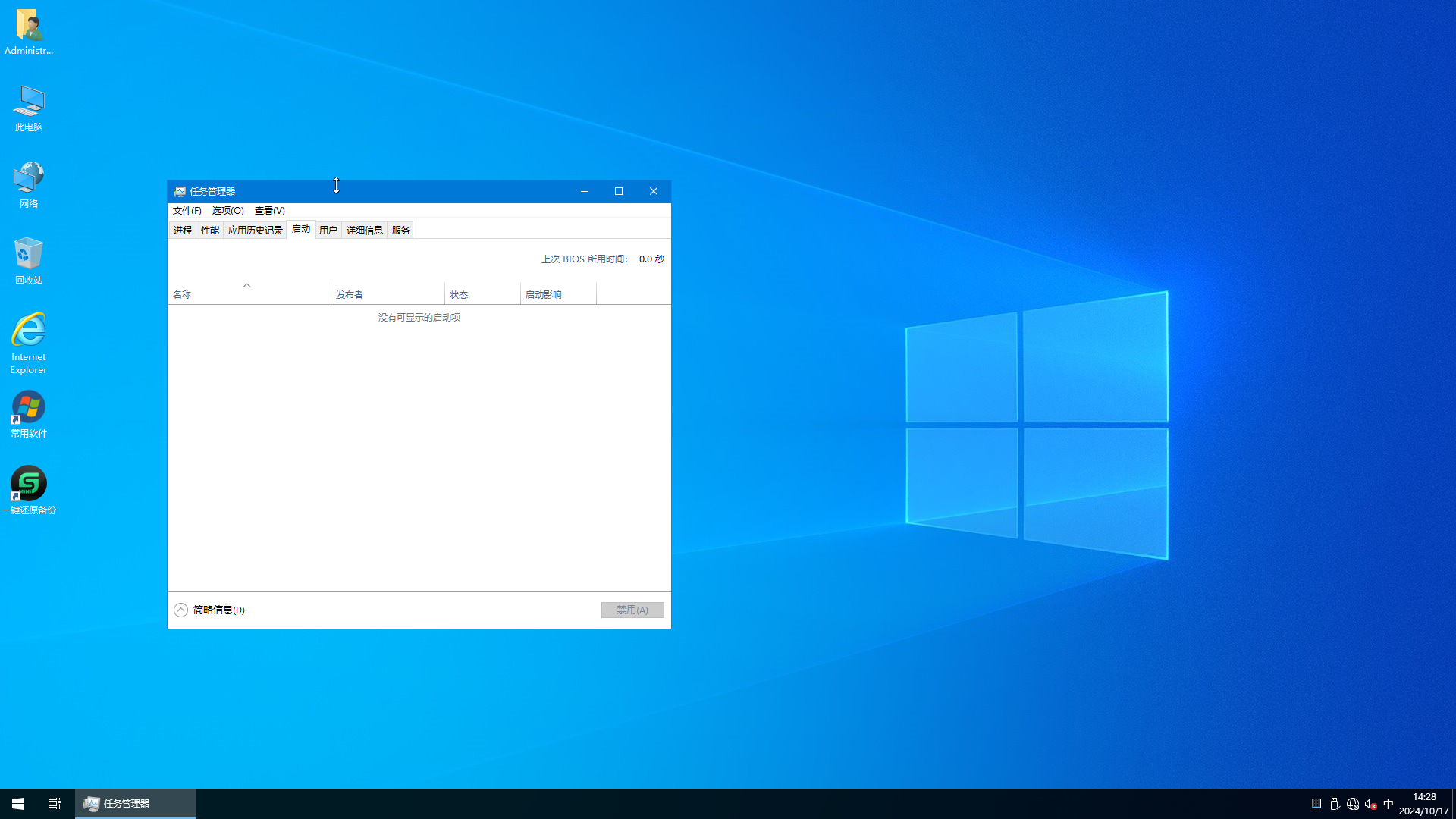The image size is (1456, 819).
Task: Sort by the 发布者 column header
Action: [388, 294]
